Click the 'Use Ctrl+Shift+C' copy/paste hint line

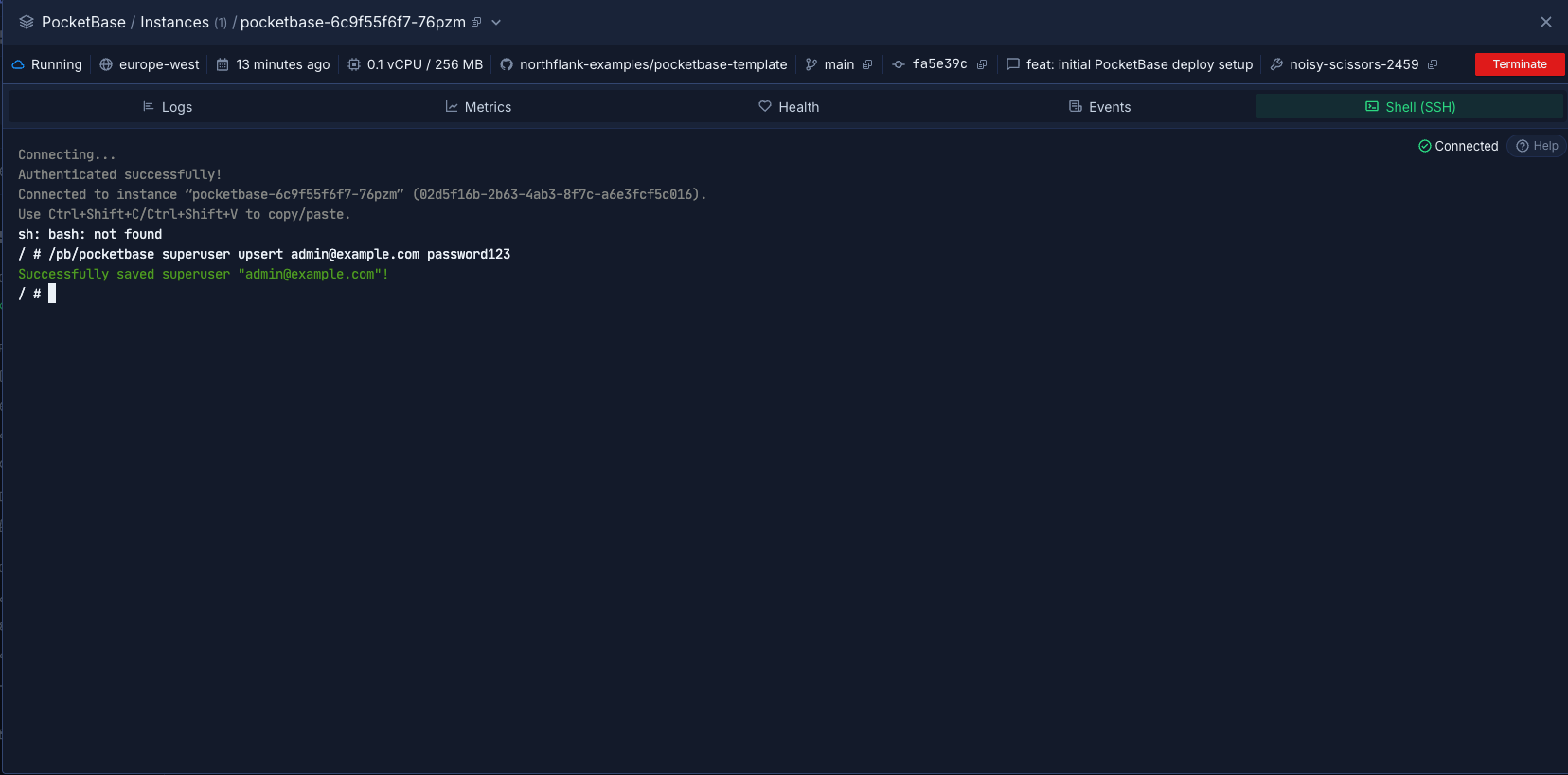185,214
